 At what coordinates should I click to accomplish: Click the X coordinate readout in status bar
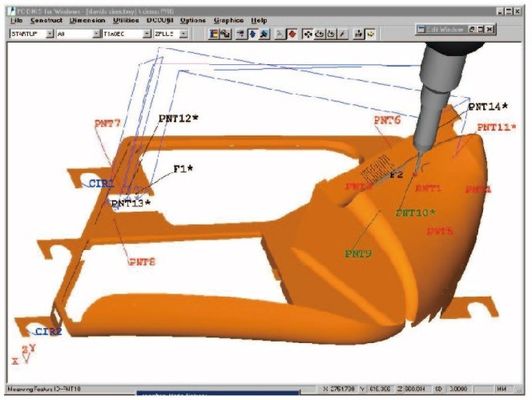tap(339, 389)
